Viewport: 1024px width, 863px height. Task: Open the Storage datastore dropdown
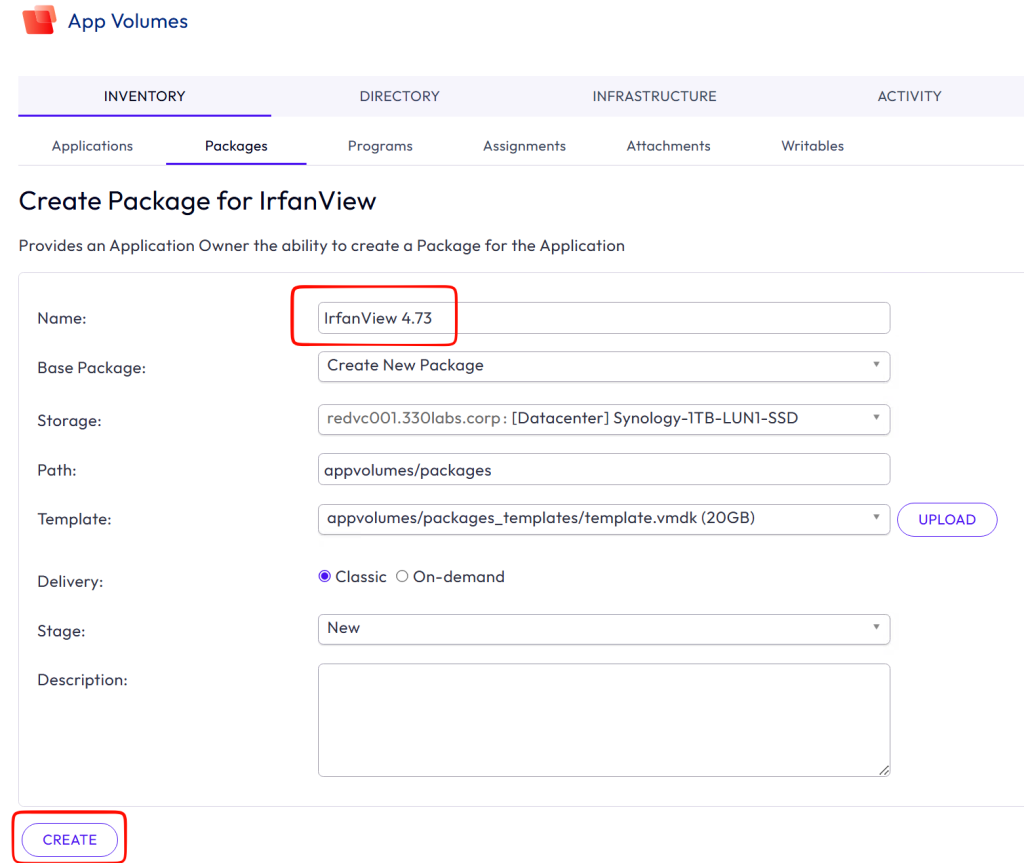coord(603,419)
